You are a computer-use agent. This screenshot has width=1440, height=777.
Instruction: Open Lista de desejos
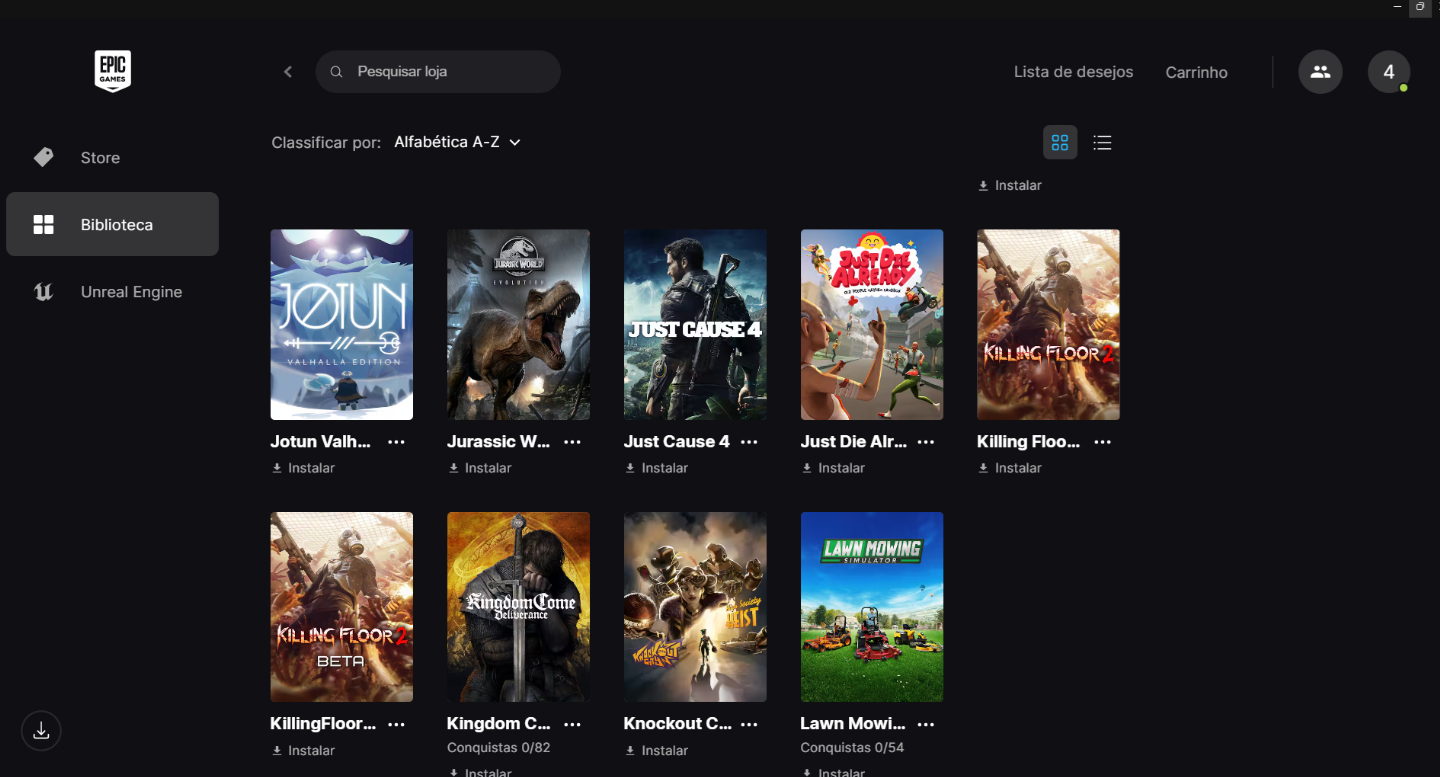[x=1074, y=72]
